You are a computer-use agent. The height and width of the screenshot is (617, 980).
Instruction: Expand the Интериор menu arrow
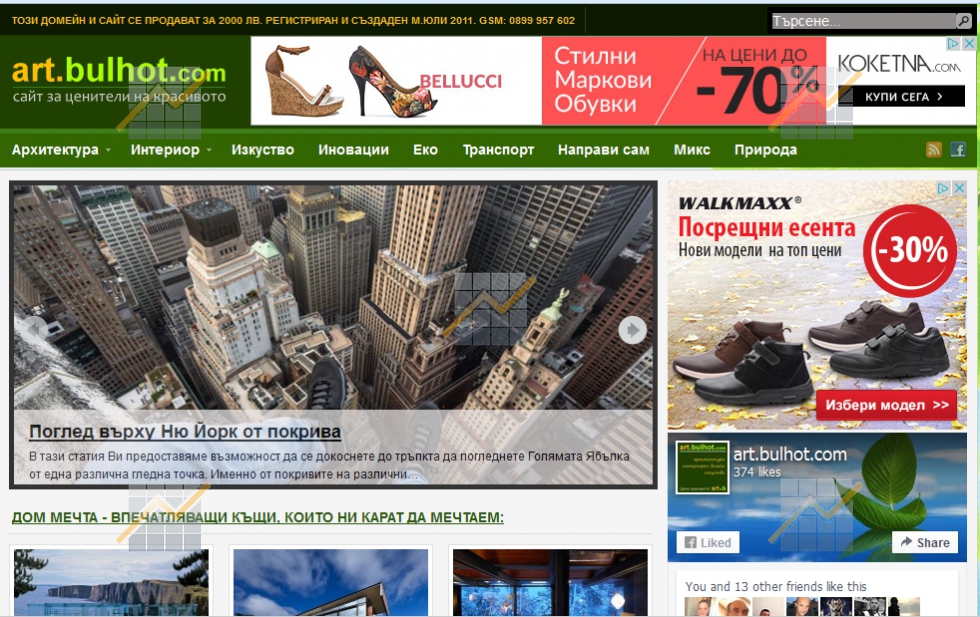209,150
